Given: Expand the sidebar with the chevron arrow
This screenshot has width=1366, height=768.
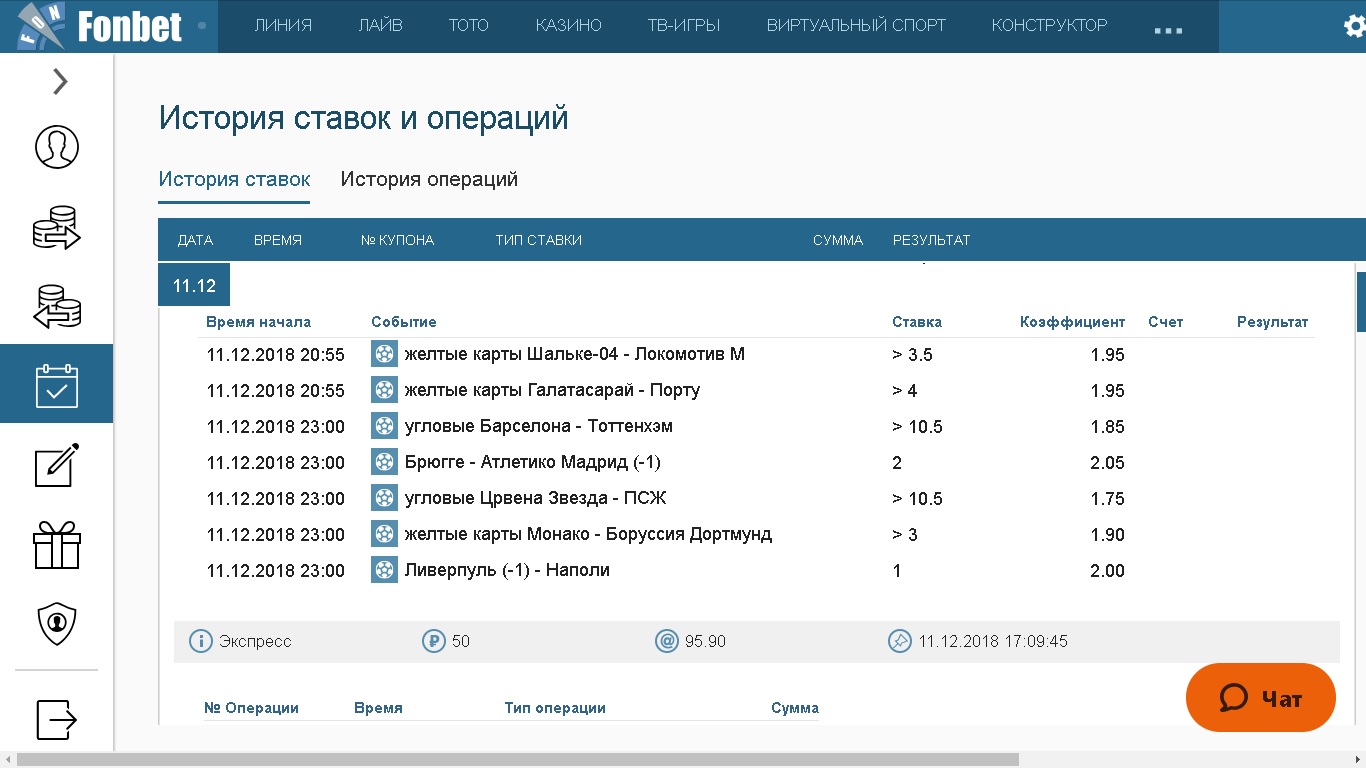Looking at the screenshot, I should [60, 81].
